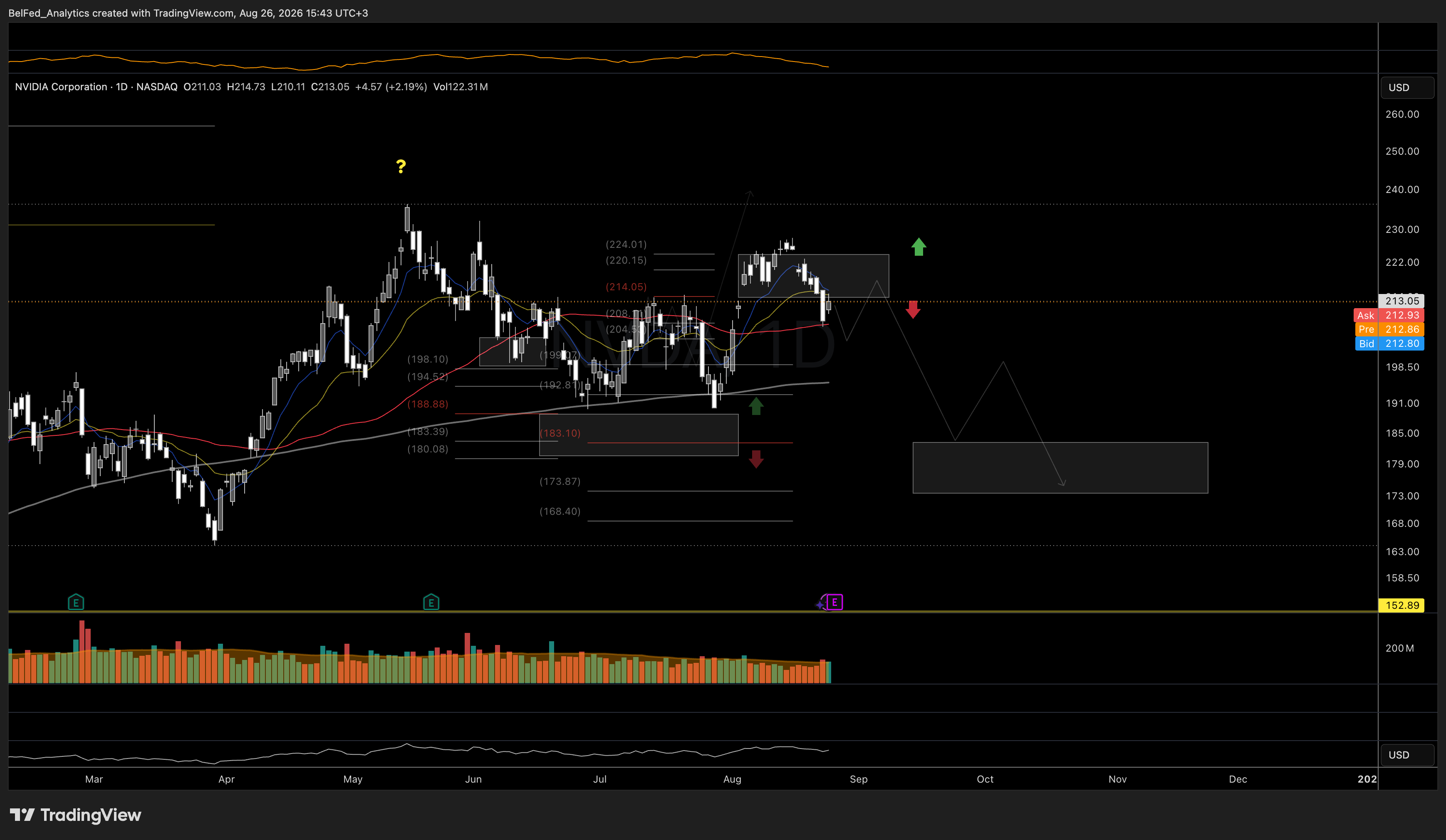This screenshot has width=1446, height=840.
Task: Open the top USD currency dropdown
Action: (1407, 87)
